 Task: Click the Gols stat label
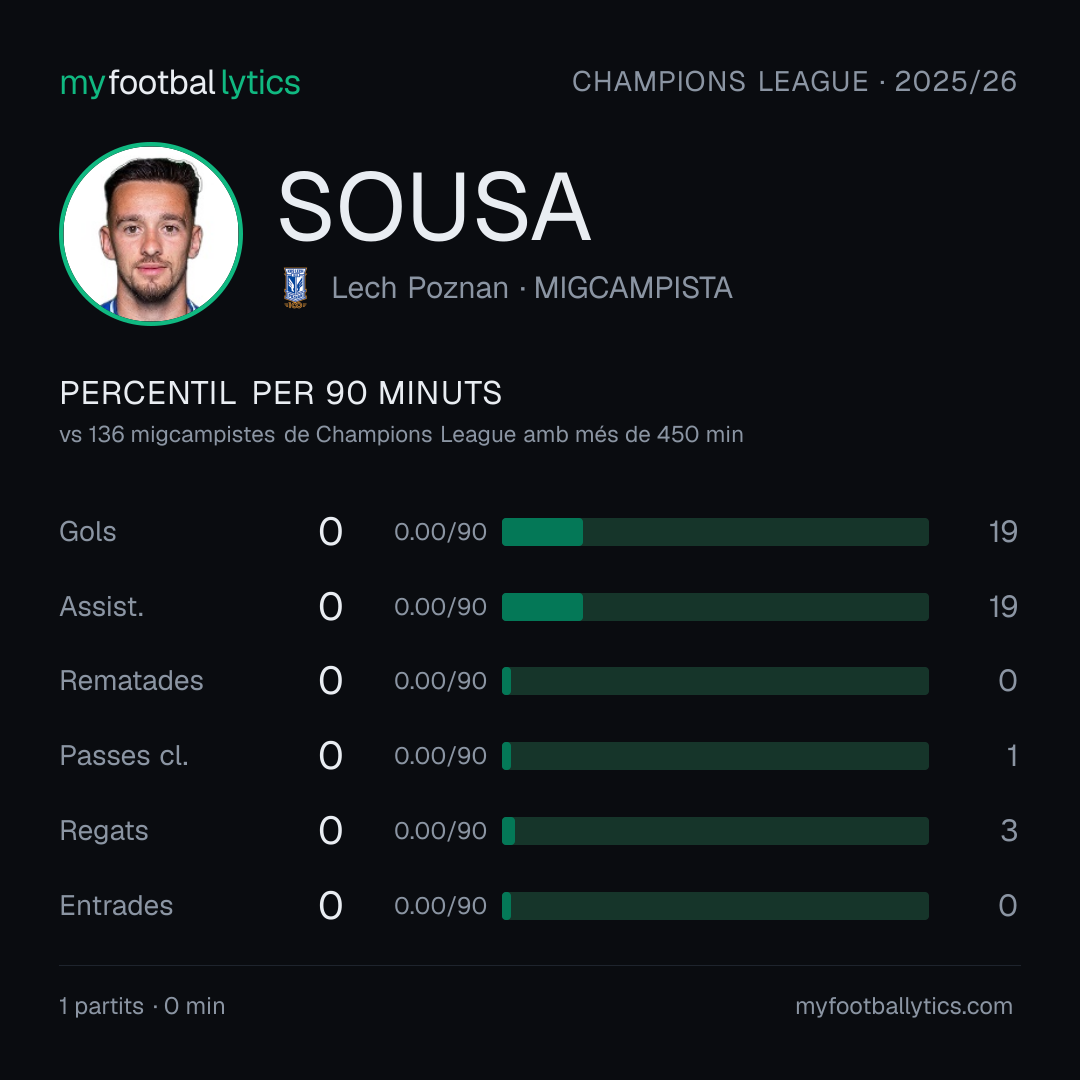click(87, 532)
